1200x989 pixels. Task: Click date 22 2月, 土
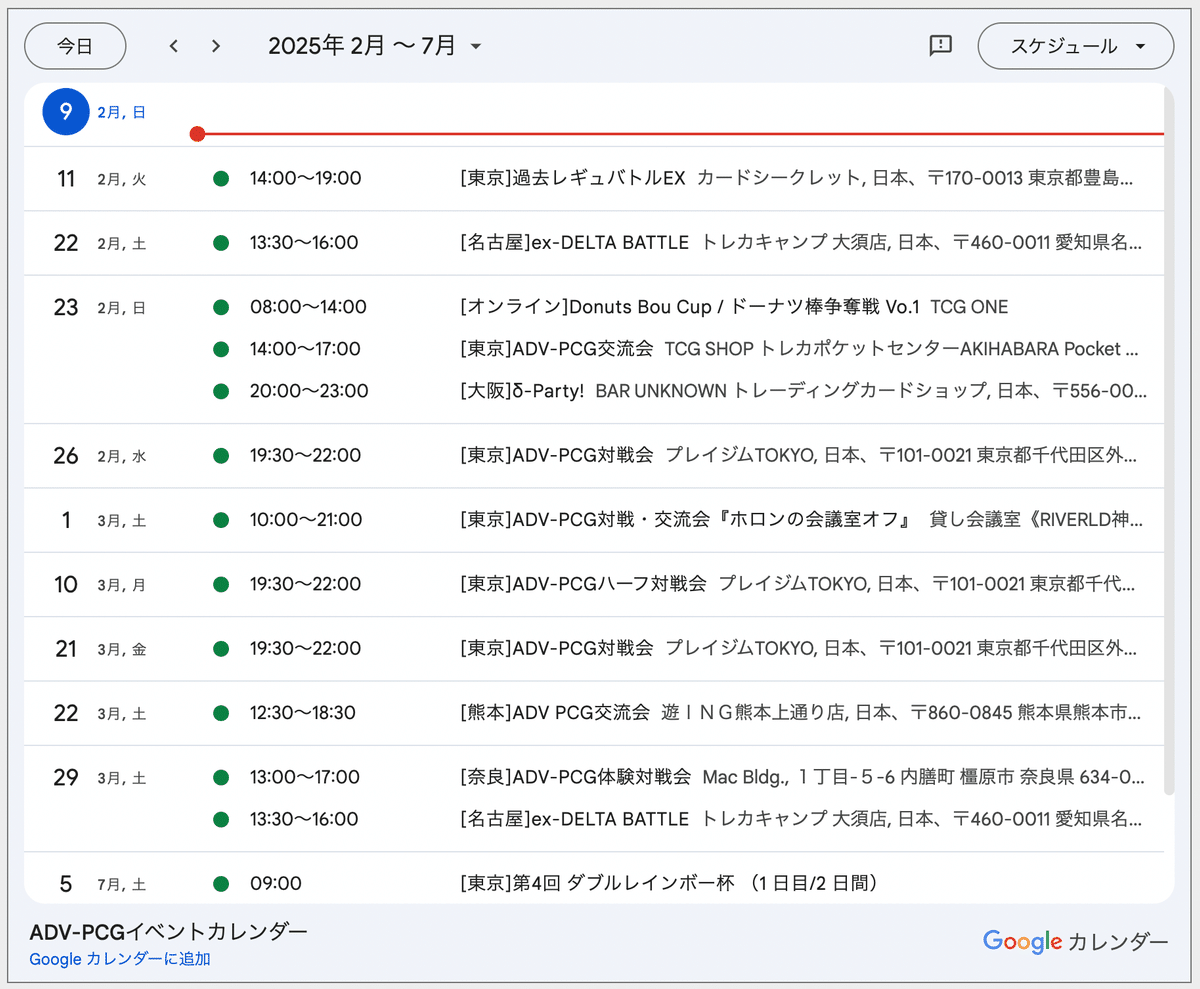(x=100, y=243)
